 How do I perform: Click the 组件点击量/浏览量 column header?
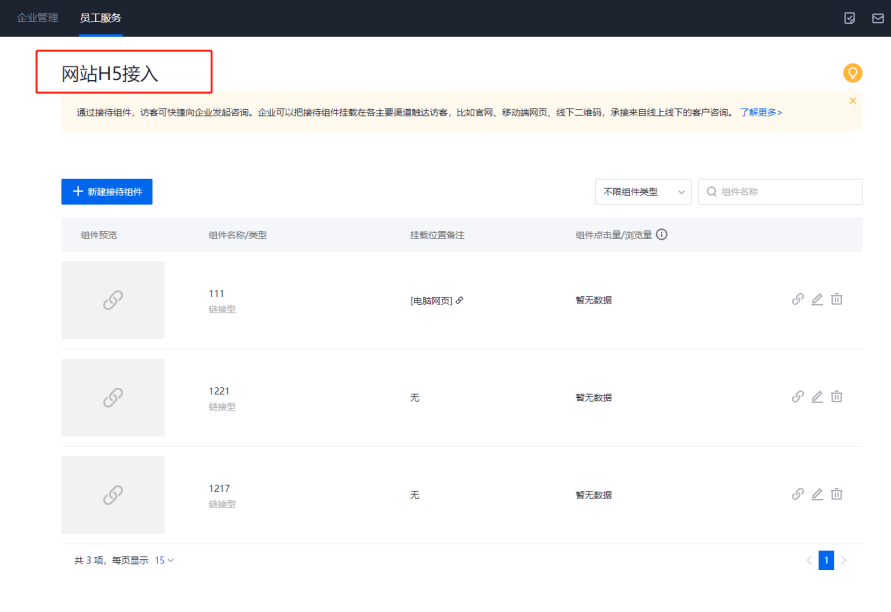(x=614, y=235)
